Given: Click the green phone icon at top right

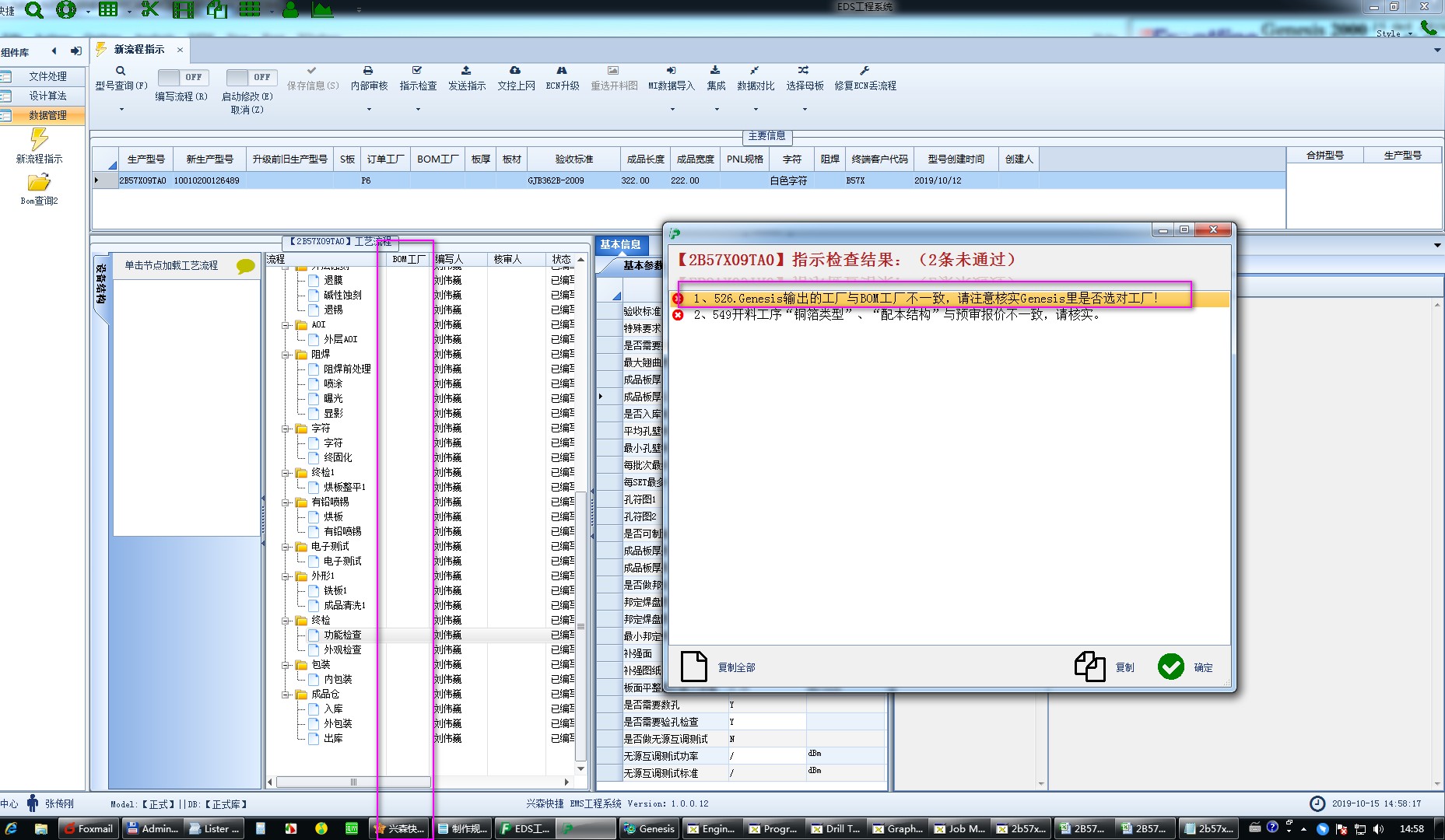Looking at the screenshot, I should (x=1429, y=28).
